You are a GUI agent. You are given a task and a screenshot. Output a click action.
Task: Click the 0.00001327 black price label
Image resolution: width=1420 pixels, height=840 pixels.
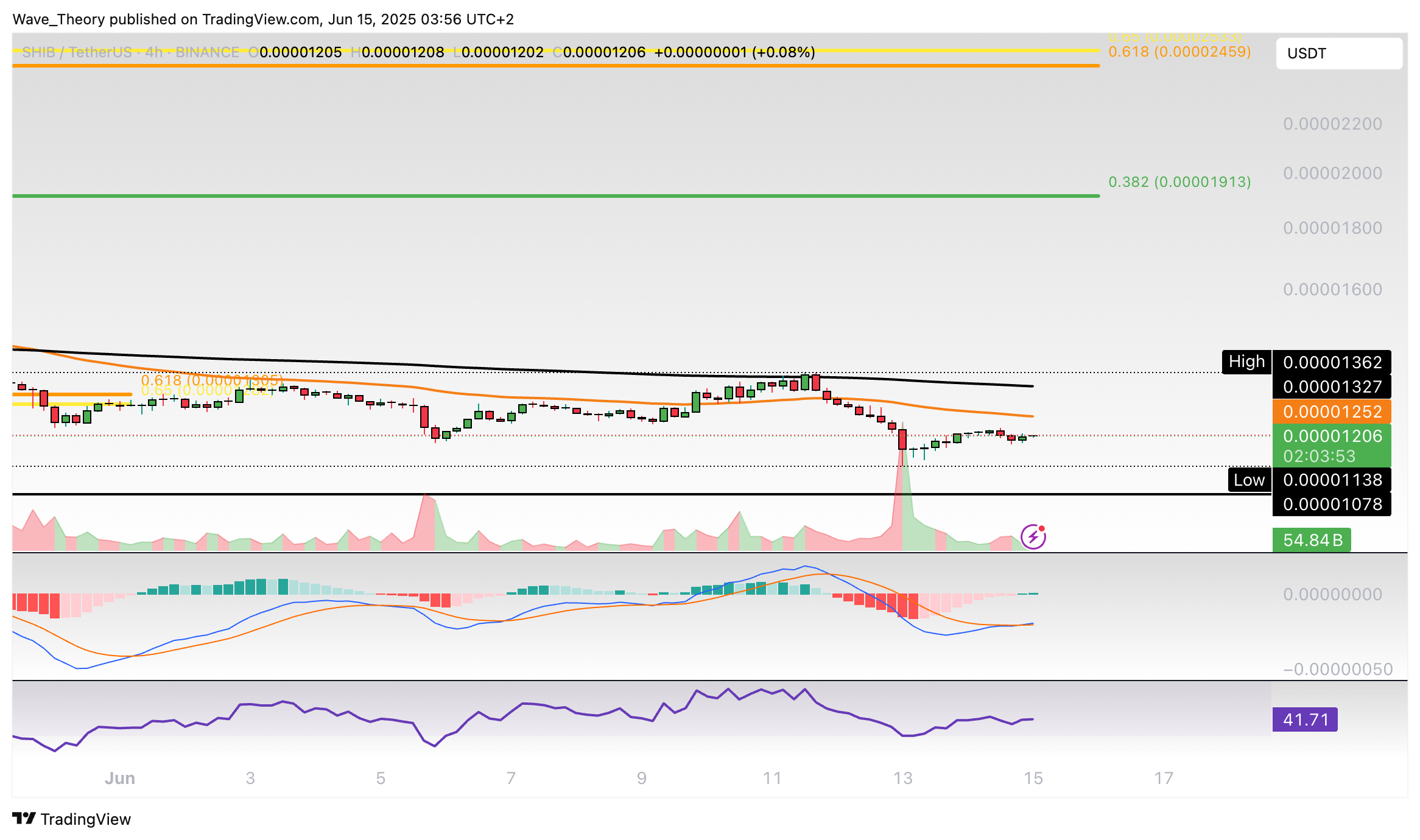point(1332,387)
